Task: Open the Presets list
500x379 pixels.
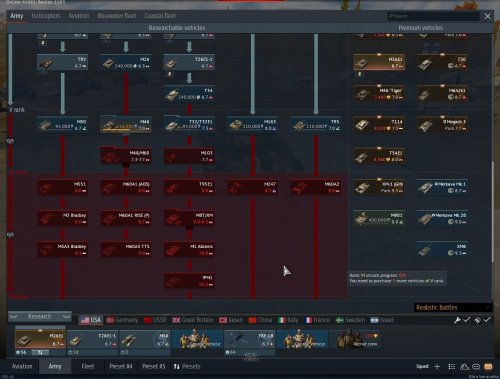Action: point(187,366)
